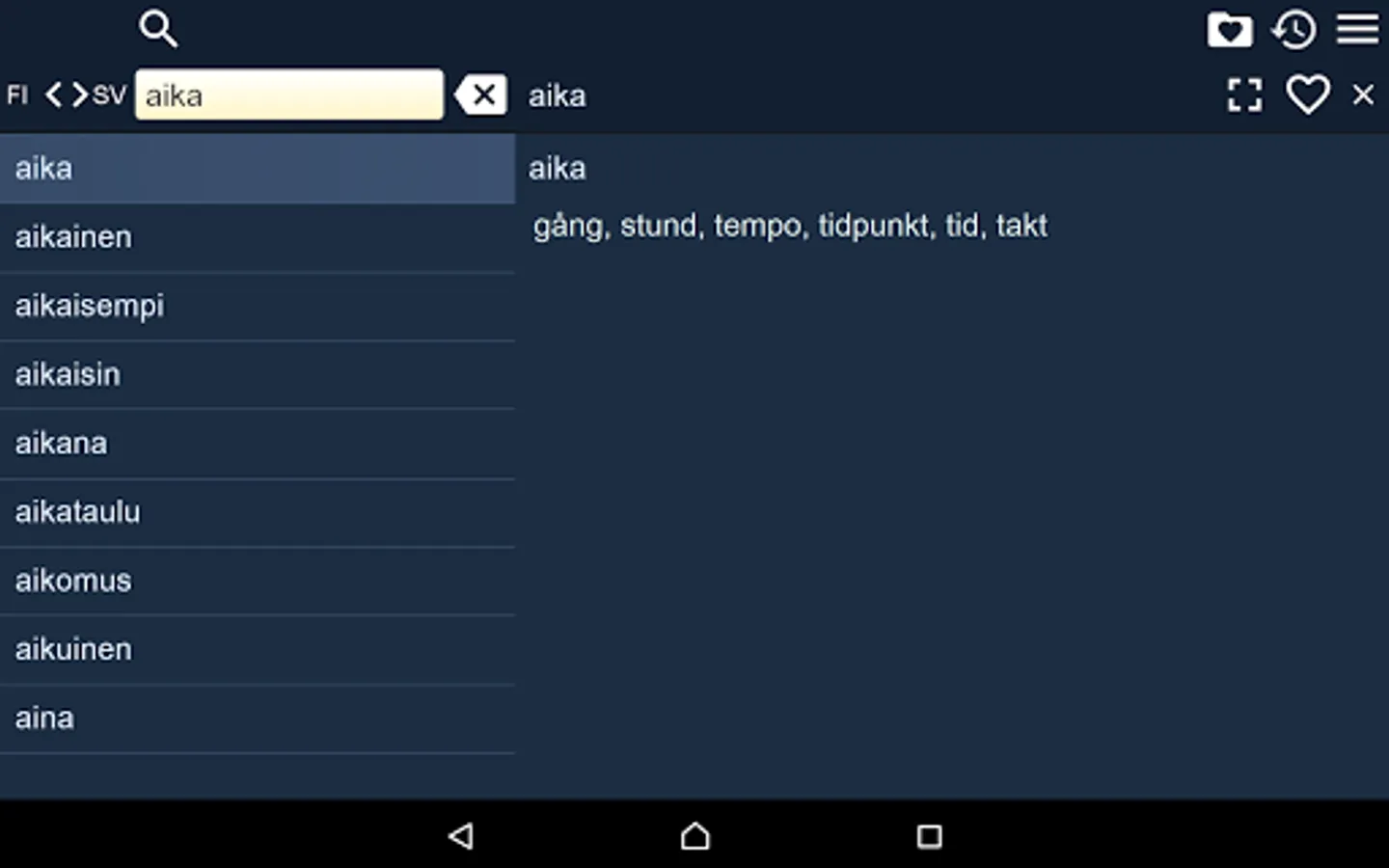Open the favorites folder icon
This screenshot has width=1389, height=868.
point(1230,30)
